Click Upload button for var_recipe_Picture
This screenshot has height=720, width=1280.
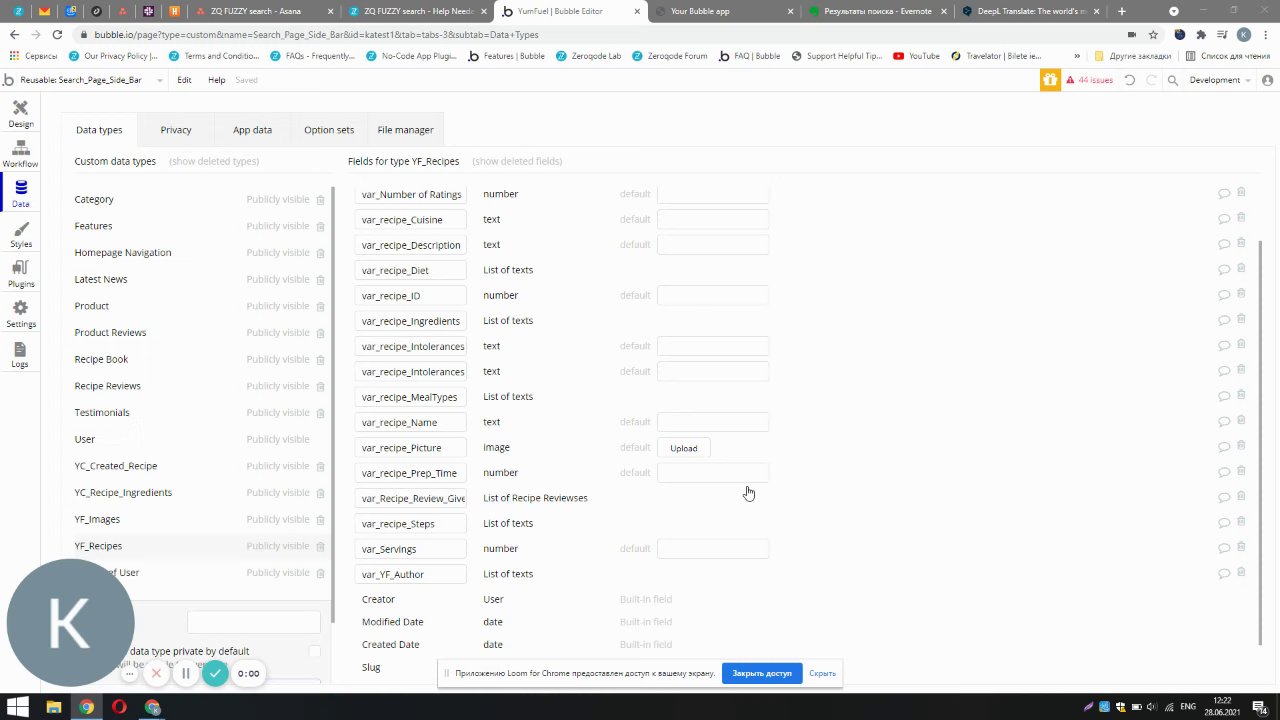tap(684, 448)
